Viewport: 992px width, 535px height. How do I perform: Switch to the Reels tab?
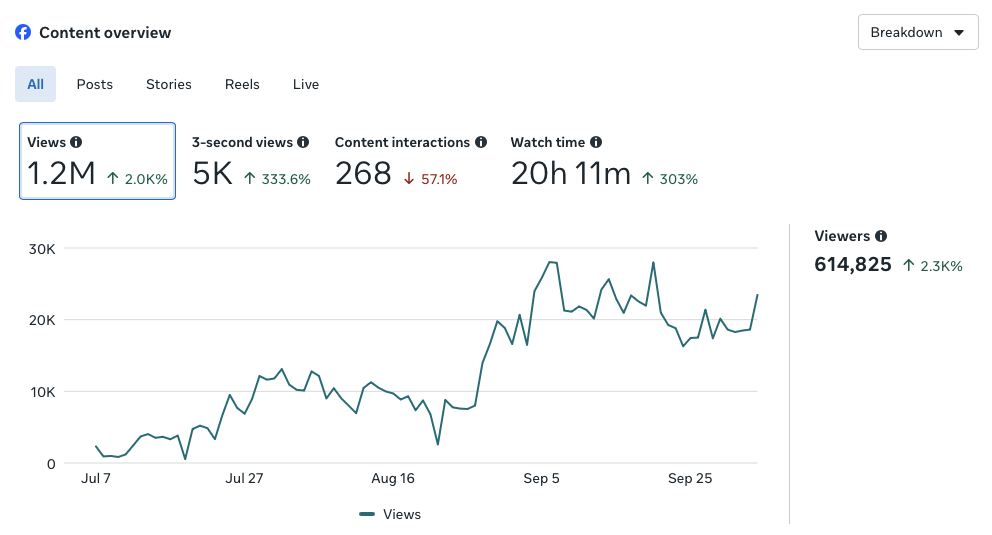pos(242,84)
